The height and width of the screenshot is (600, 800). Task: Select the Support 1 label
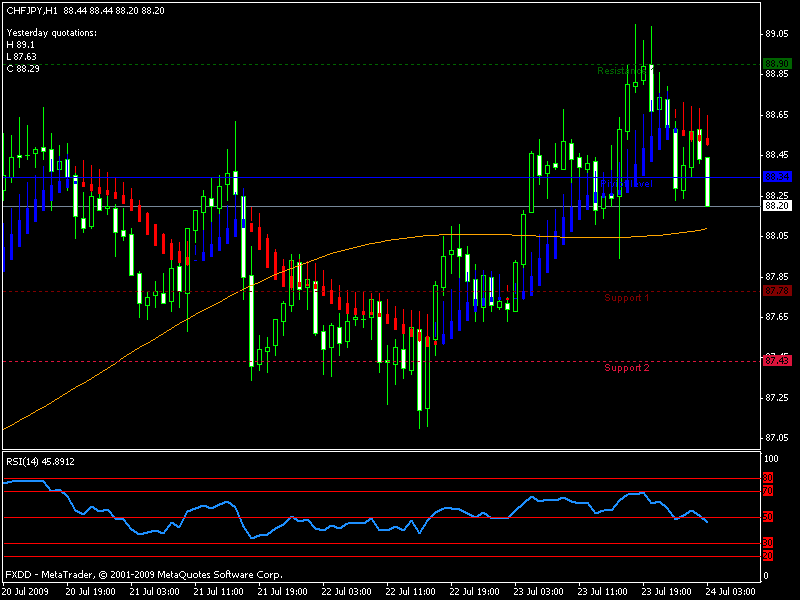(x=627, y=298)
